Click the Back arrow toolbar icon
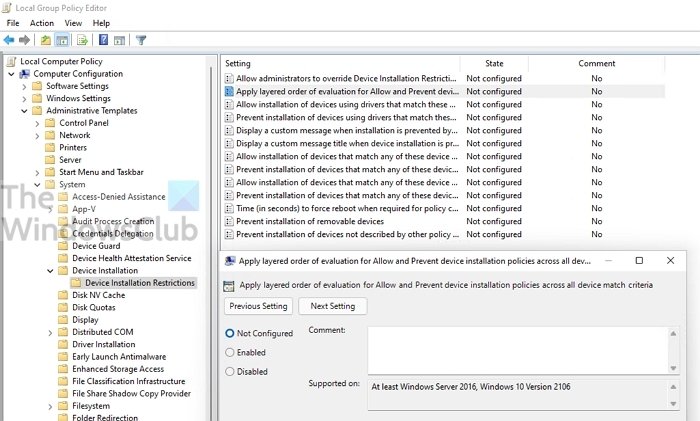Viewport: 700px width, 421px height. [x=8, y=40]
